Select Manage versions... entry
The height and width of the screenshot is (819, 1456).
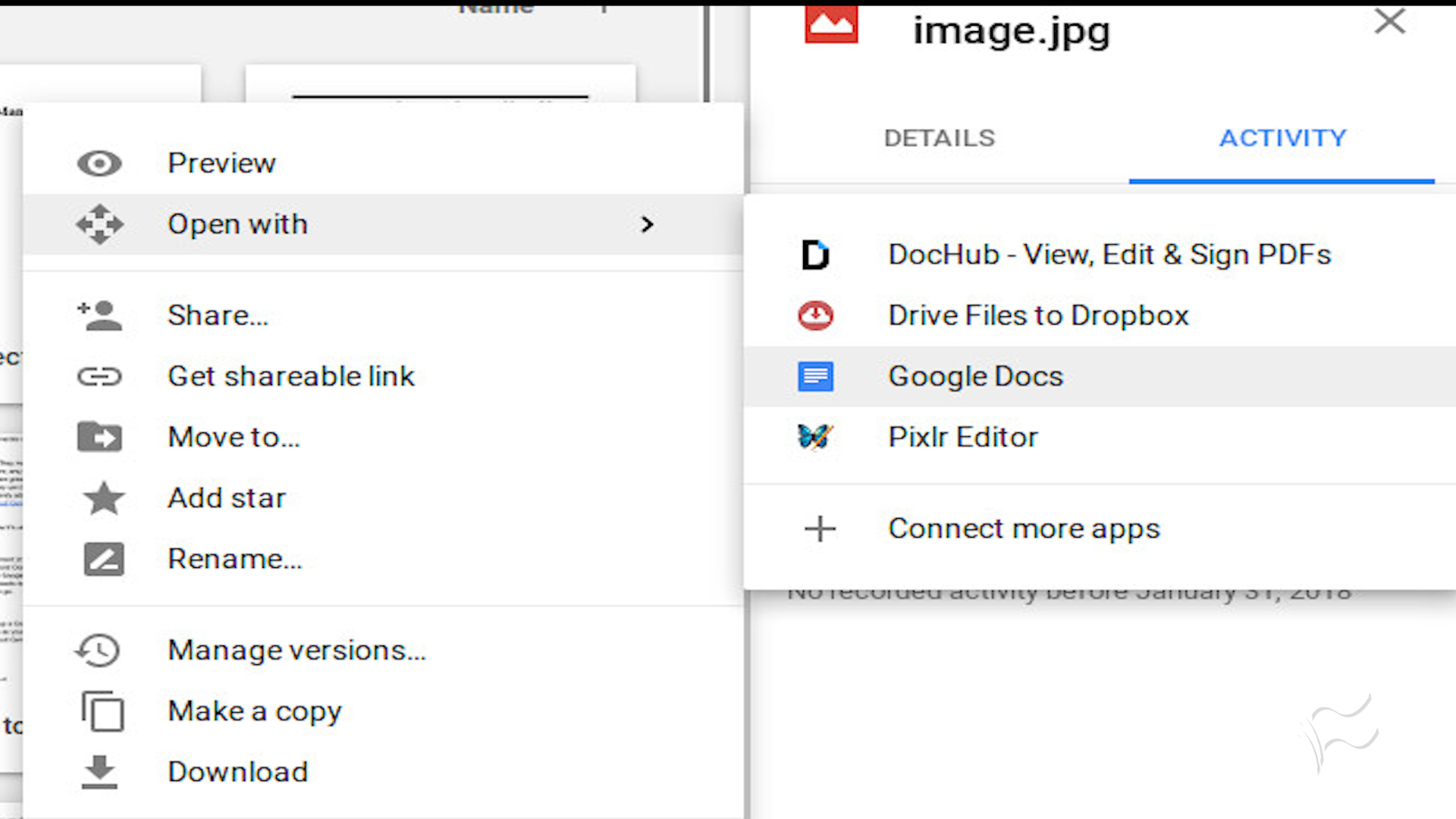tap(383, 650)
